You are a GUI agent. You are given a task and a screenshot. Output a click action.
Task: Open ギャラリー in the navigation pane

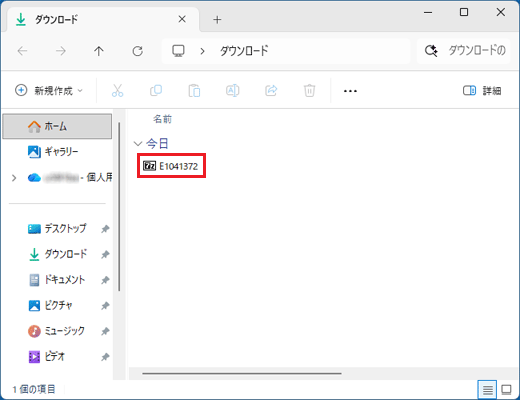pos(53,152)
